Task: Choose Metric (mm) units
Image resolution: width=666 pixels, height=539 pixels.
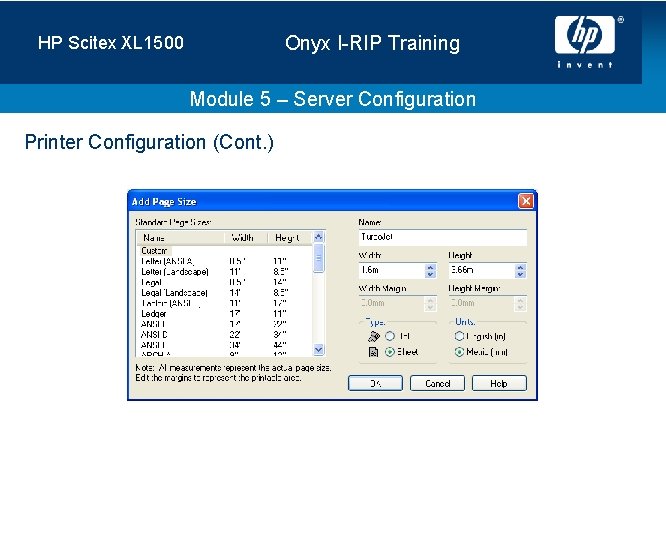Action: tap(459, 352)
